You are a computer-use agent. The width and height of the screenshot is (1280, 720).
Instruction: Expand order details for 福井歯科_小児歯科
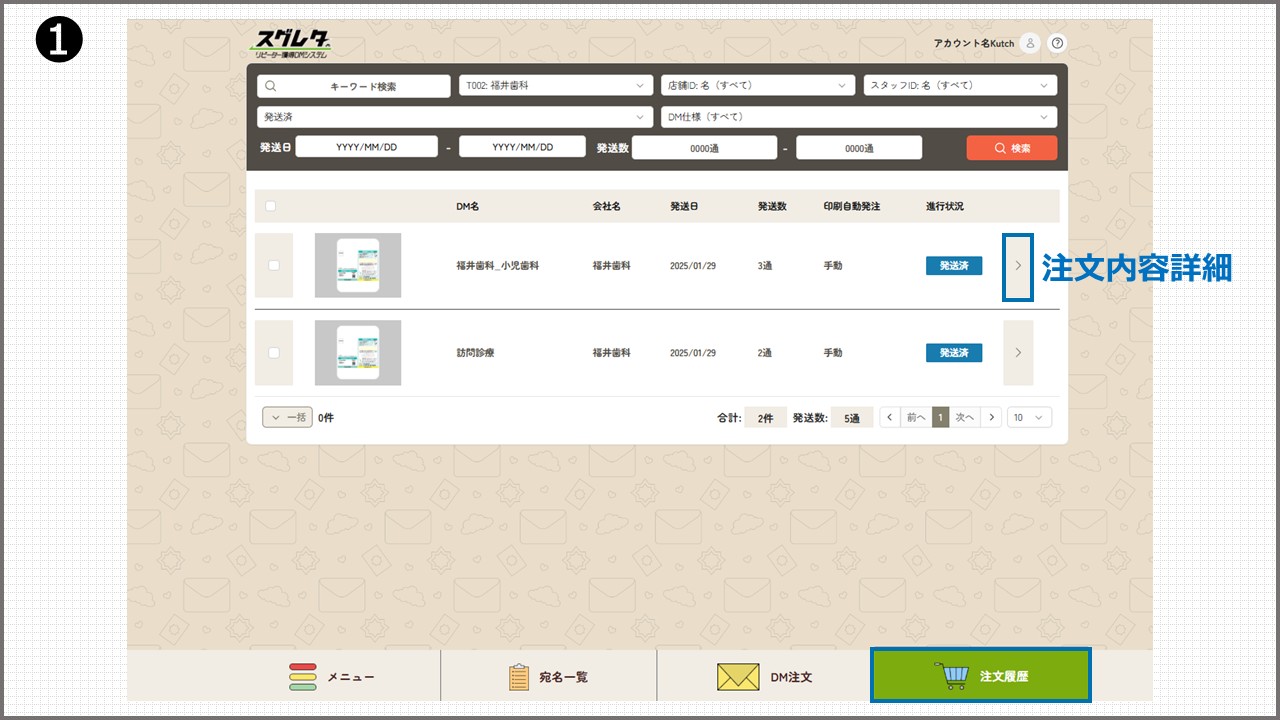1018,266
